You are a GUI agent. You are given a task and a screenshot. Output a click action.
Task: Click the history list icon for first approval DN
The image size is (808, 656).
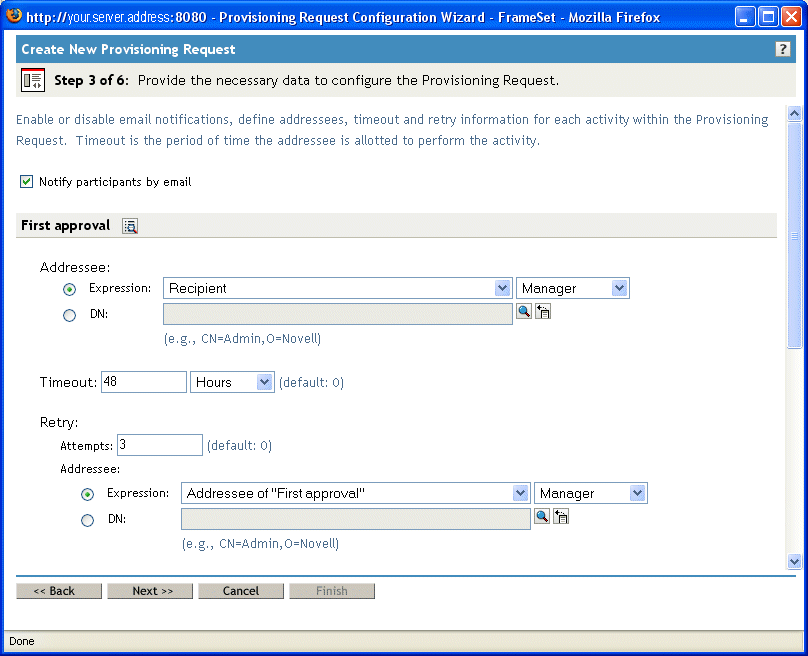click(543, 311)
